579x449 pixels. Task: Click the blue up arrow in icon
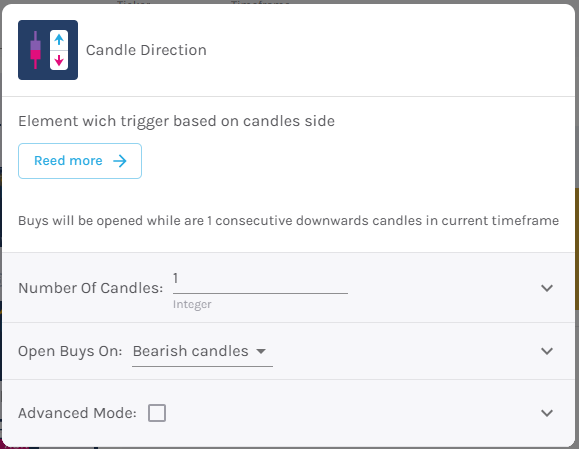(x=59, y=39)
